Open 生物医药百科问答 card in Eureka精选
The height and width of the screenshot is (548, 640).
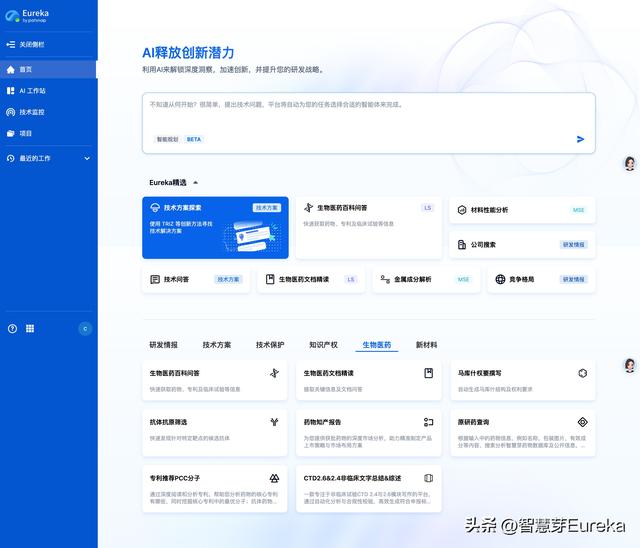coord(369,228)
